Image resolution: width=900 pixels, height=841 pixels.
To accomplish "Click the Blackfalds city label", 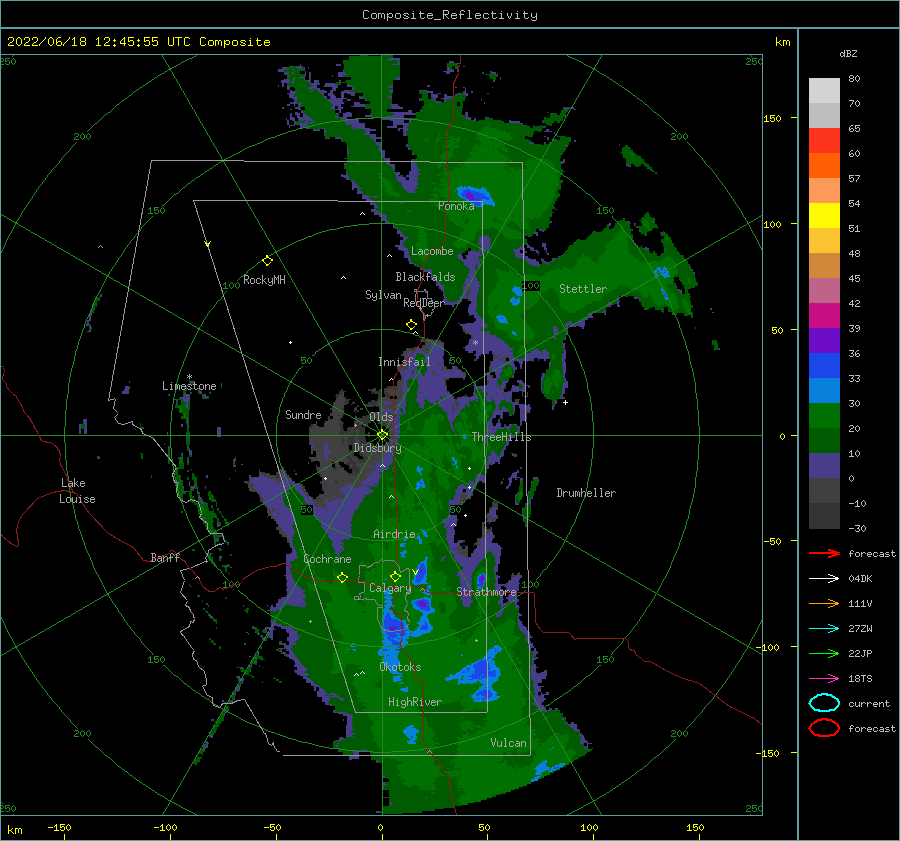I will [425, 277].
